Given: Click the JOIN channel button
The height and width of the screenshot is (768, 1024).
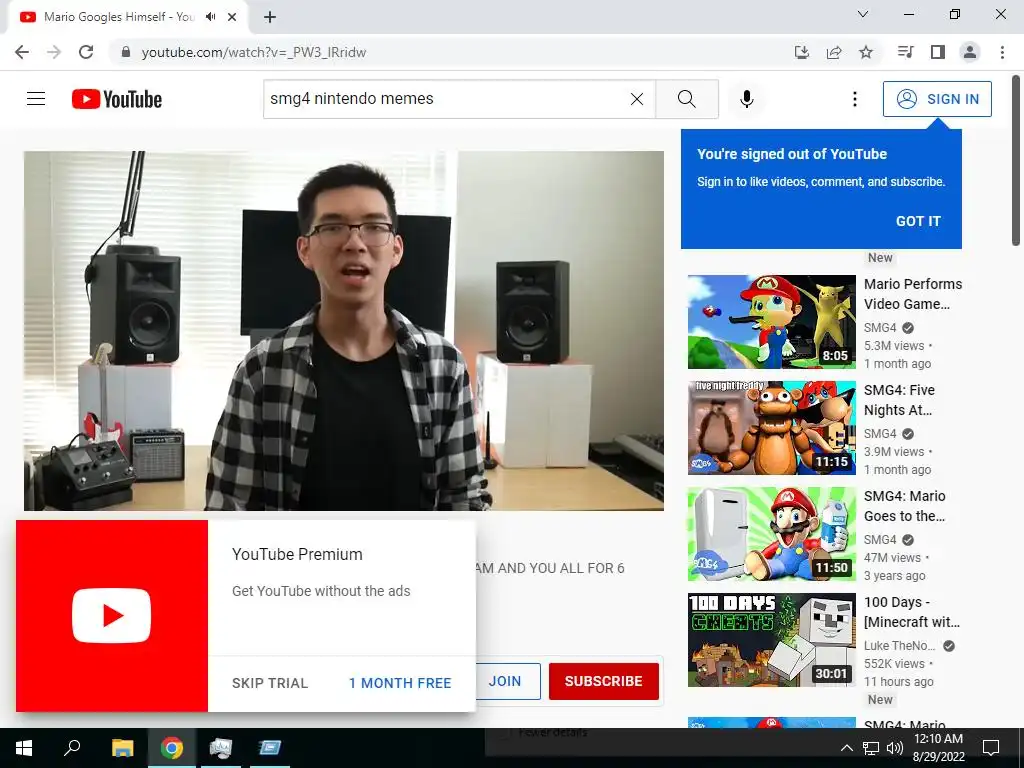Looking at the screenshot, I should [x=505, y=681].
